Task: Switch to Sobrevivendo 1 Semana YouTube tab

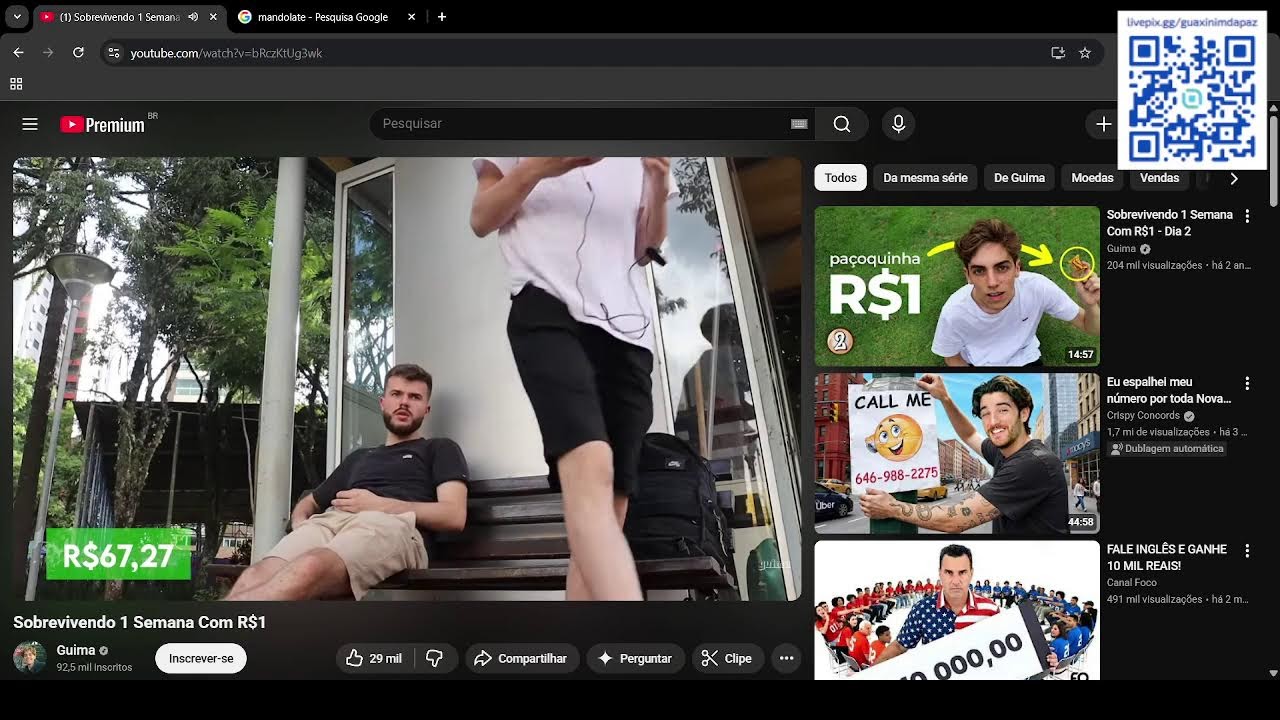Action: (x=118, y=17)
